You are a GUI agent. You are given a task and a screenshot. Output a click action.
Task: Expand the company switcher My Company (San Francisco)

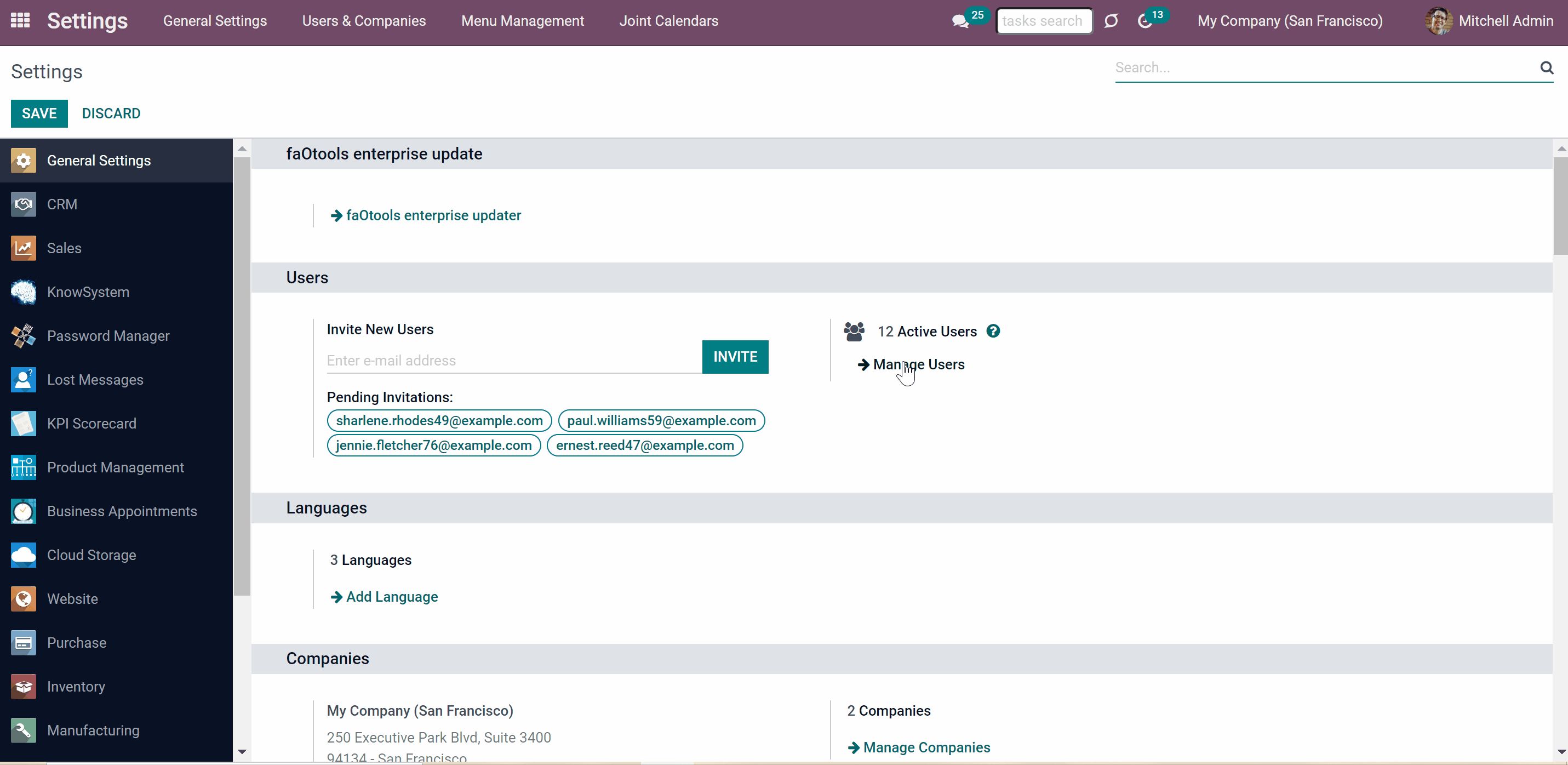pos(1290,21)
